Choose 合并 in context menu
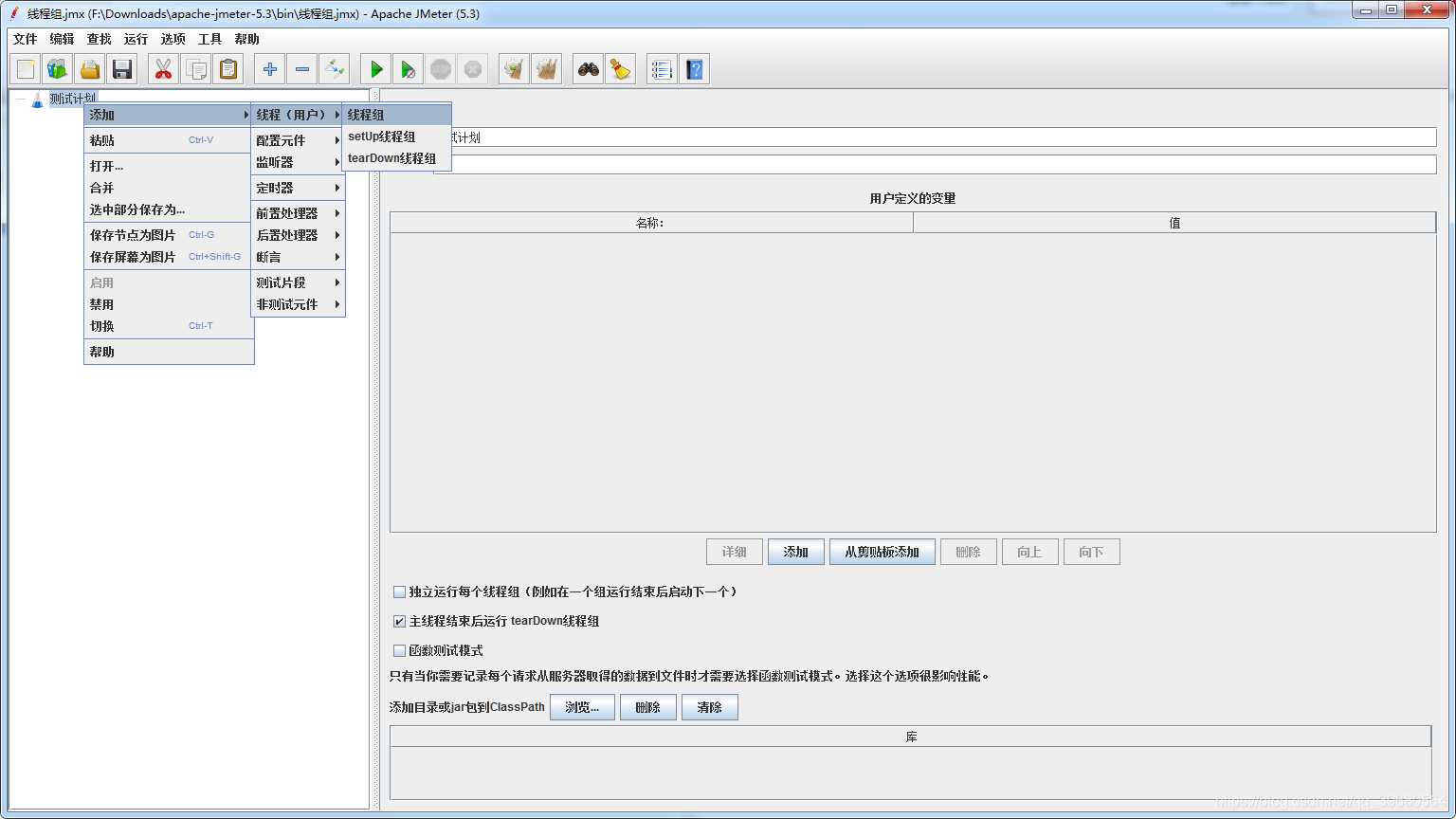This screenshot has width=1456, height=819. pos(169,188)
